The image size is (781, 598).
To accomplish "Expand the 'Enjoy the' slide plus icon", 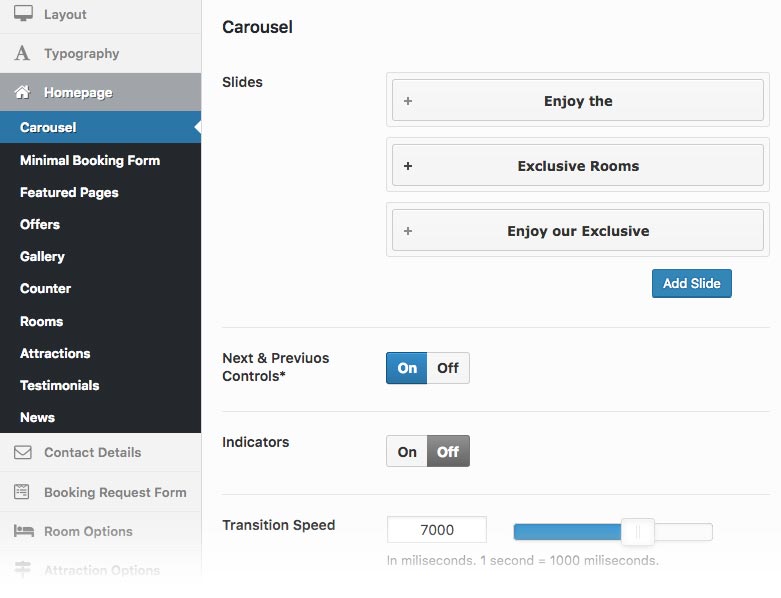I will (408, 101).
